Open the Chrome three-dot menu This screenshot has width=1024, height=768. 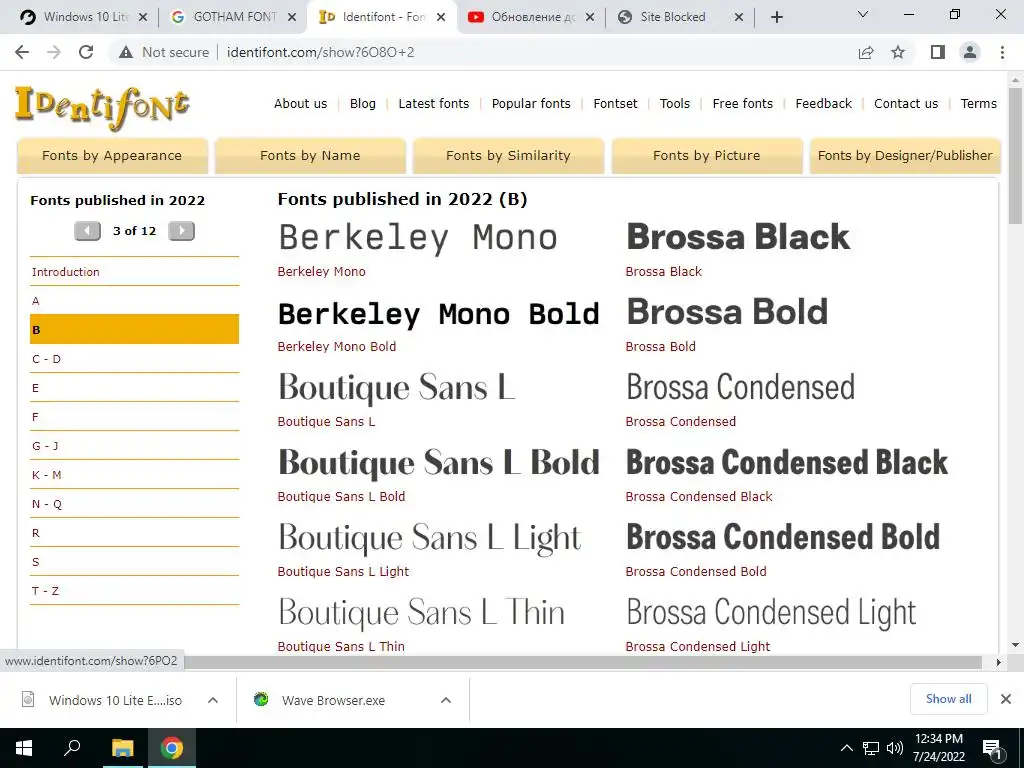tap(1002, 52)
